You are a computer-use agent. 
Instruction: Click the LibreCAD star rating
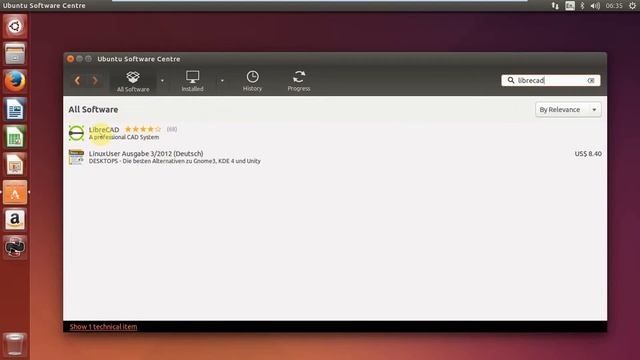143,129
